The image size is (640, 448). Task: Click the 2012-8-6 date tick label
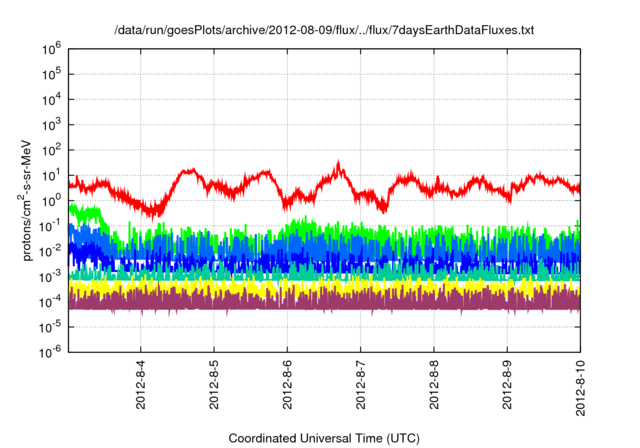tap(287, 384)
